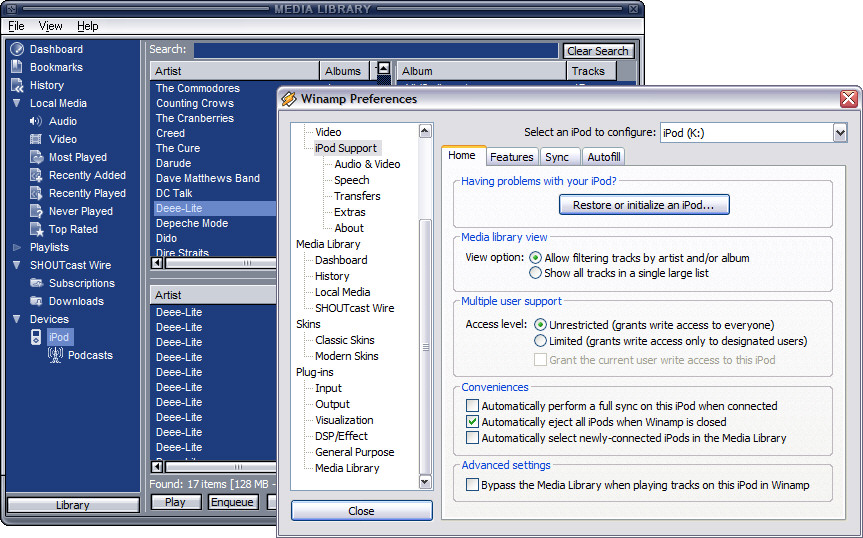Select Allow filtering tracks by artist and/or album
This screenshot has width=863, height=538.
pyautogui.click(x=535, y=257)
